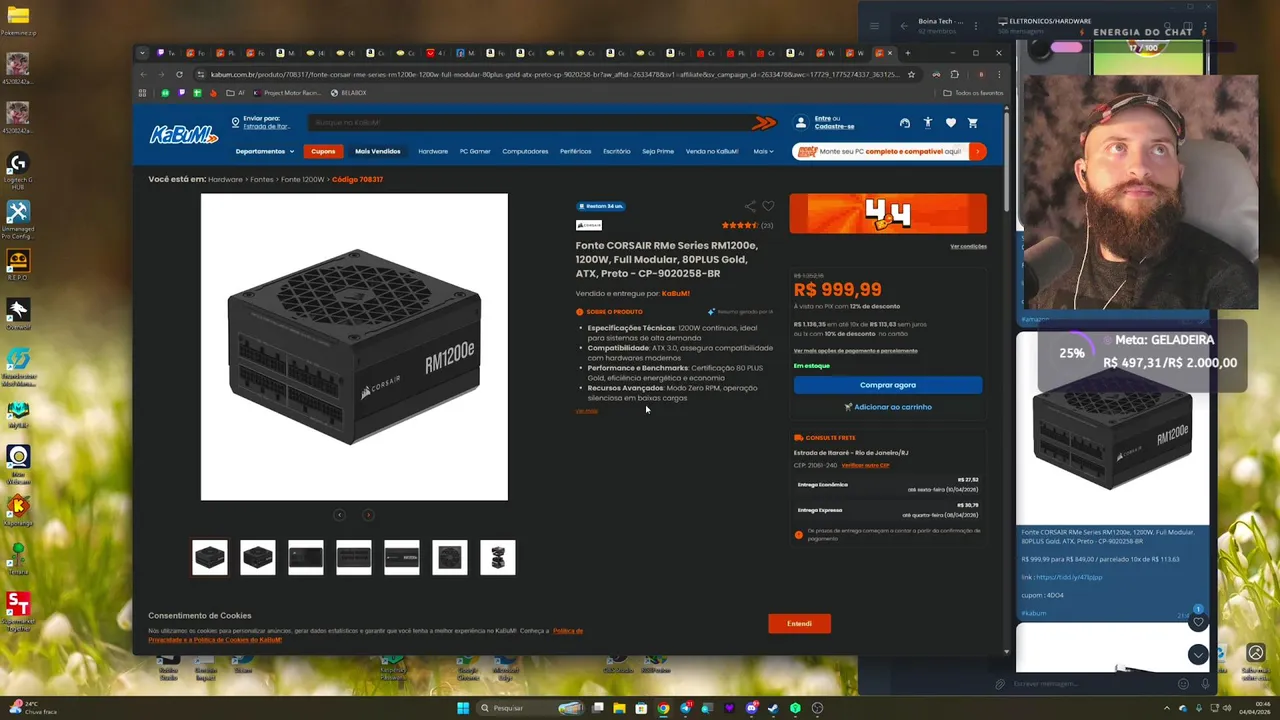Click the Fonte 1200W breadcrumb link
Viewport: 1280px width, 720px height.
click(x=303, y=180)
